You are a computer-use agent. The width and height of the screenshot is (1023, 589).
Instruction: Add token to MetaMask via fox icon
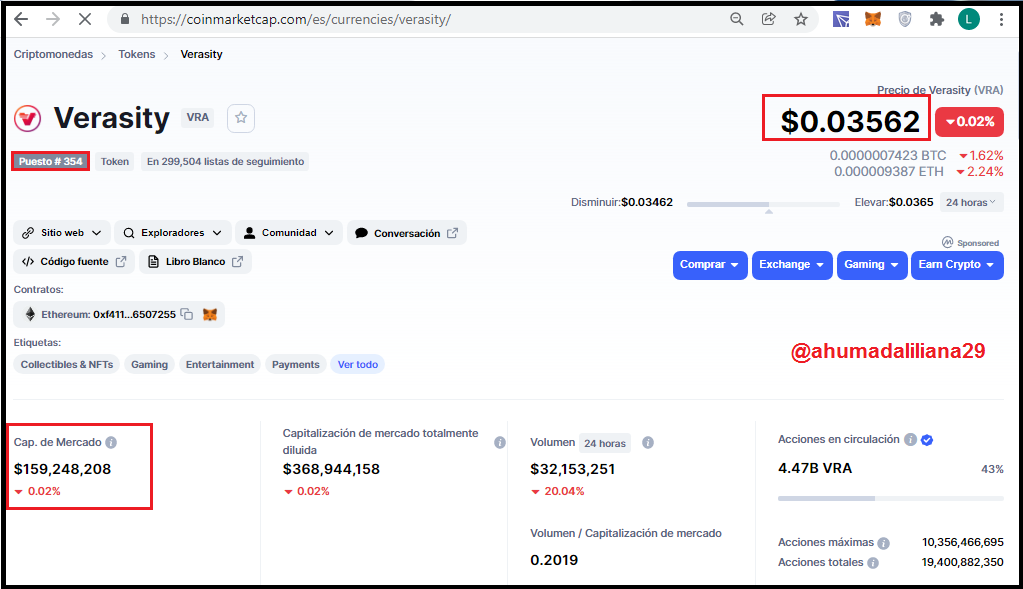(209, 314)
